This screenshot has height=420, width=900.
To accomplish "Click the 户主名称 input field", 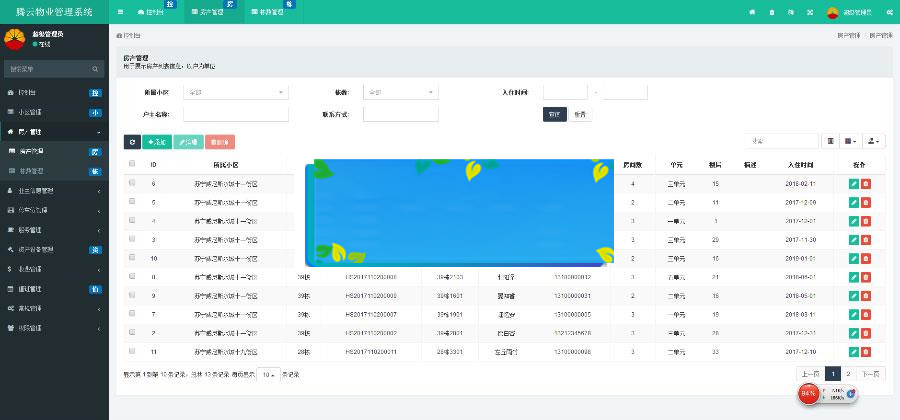I will [x=235, y=114].
